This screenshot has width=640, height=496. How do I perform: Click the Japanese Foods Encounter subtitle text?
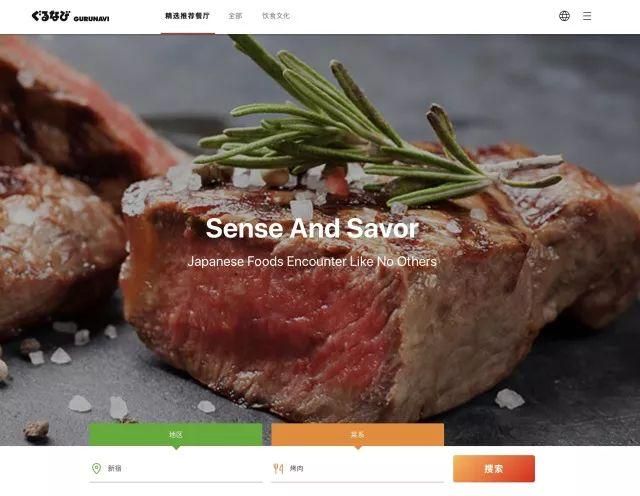click(312, 261)
